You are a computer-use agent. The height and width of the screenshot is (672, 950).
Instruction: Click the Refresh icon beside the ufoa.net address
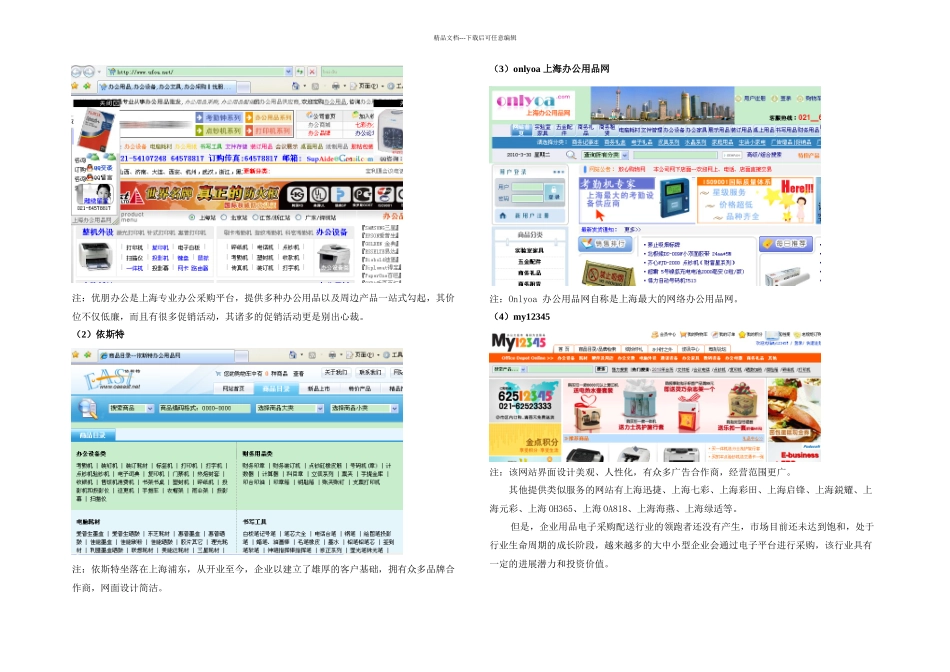coord(300,72)
